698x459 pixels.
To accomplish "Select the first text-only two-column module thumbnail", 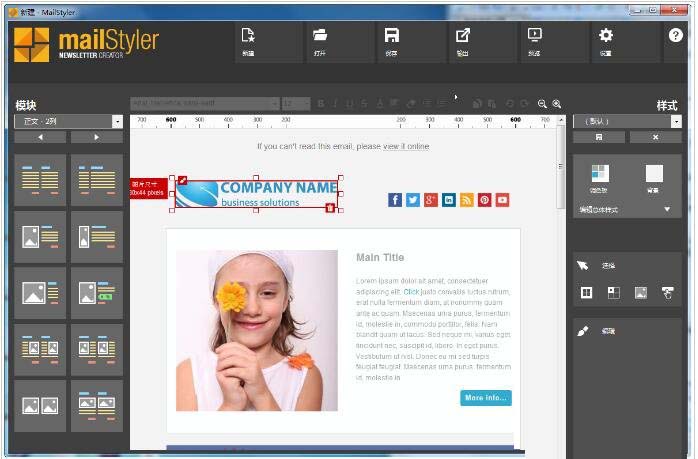I will (40, 180).
